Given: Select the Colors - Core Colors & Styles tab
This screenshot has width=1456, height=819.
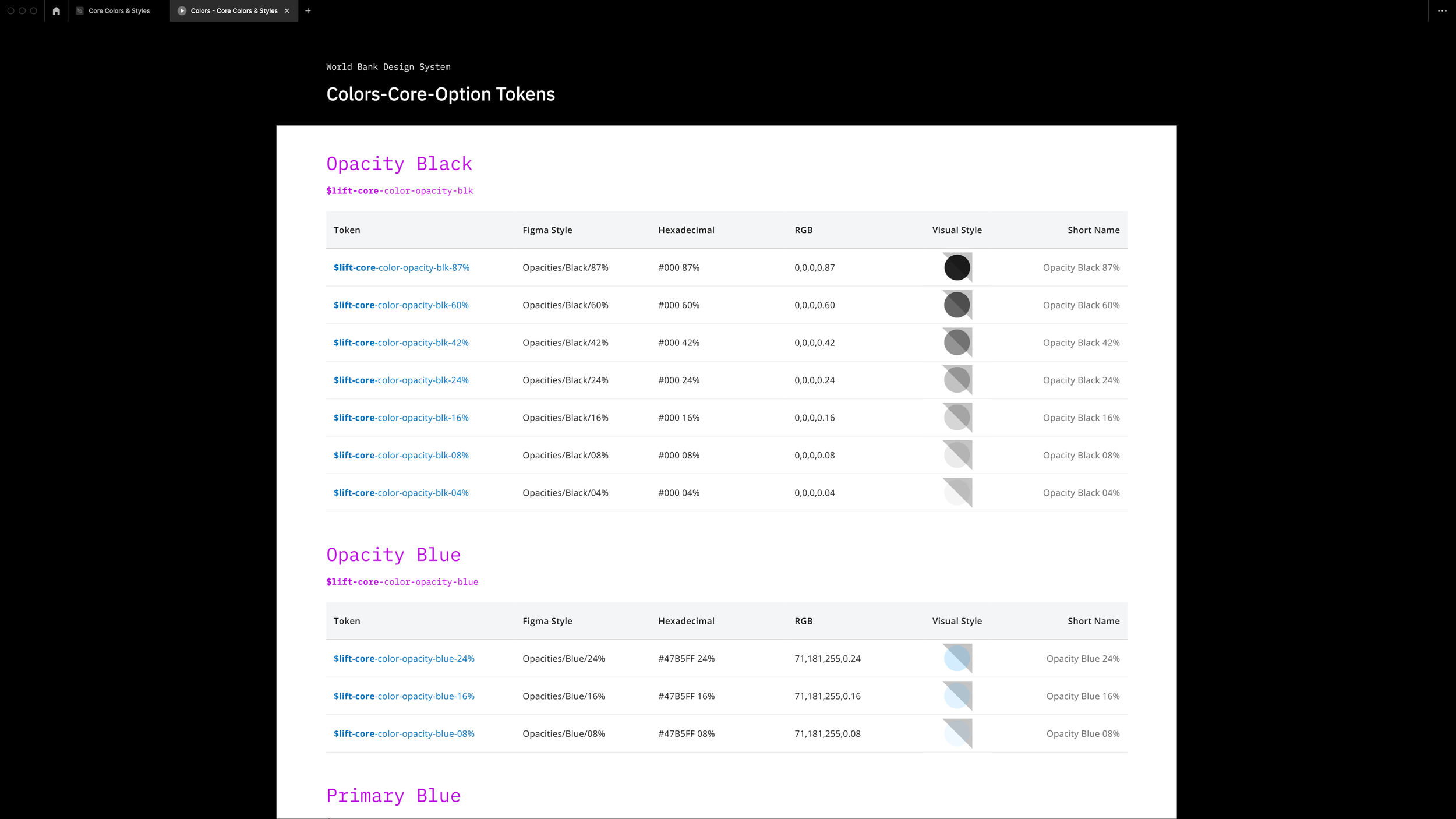Looking at the screenshot, I should 234,10.
